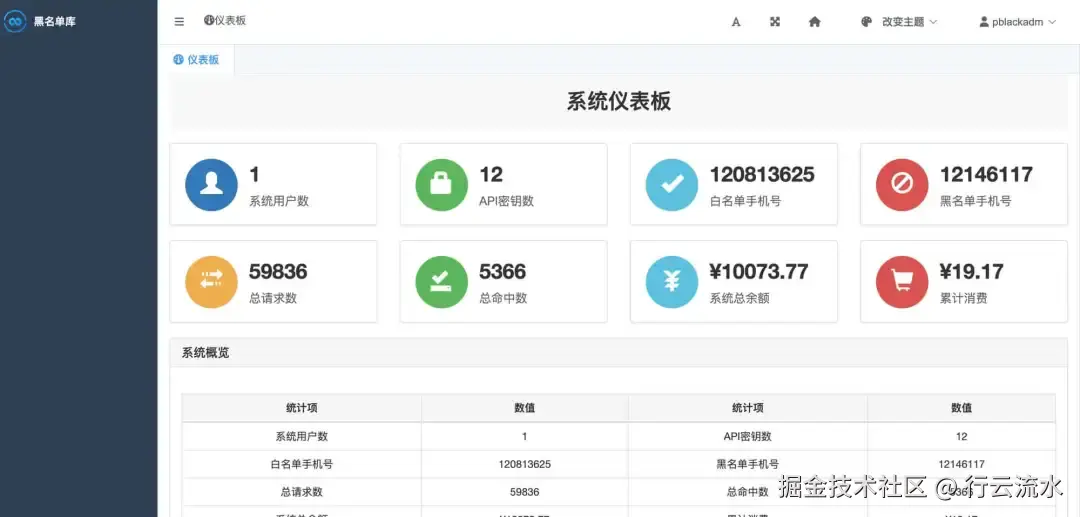
Task: Click the ¥10073.77 balance value
Action: [x=758, y=271]
